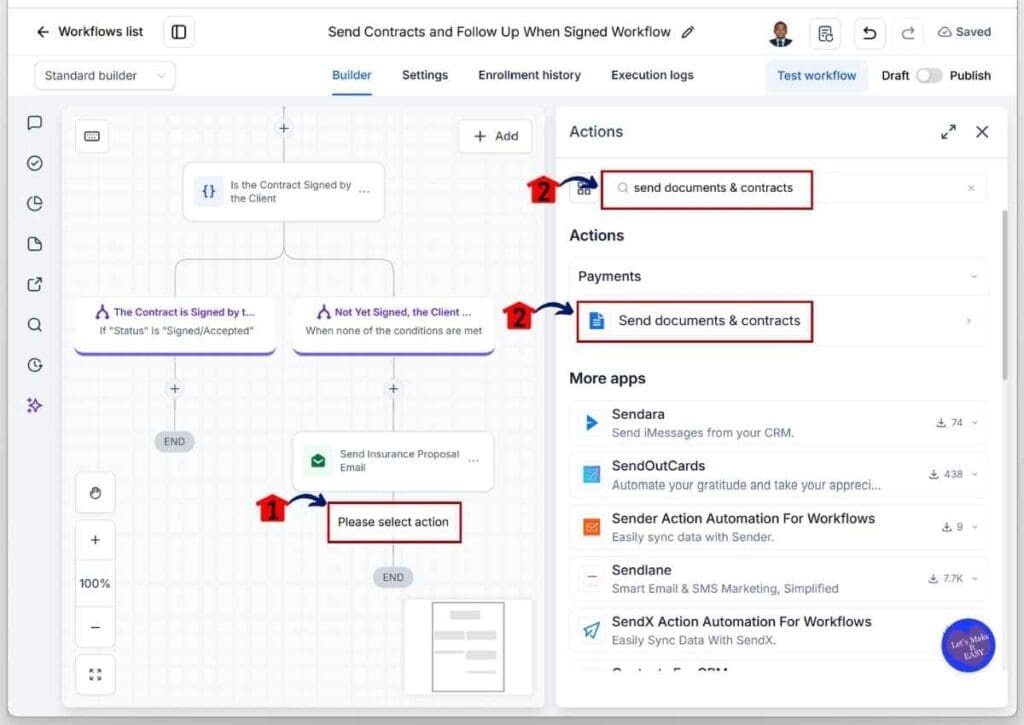Fit workflow to screen icon
The width and height of the screenshot is (1024, 725).
coord(95,675)
